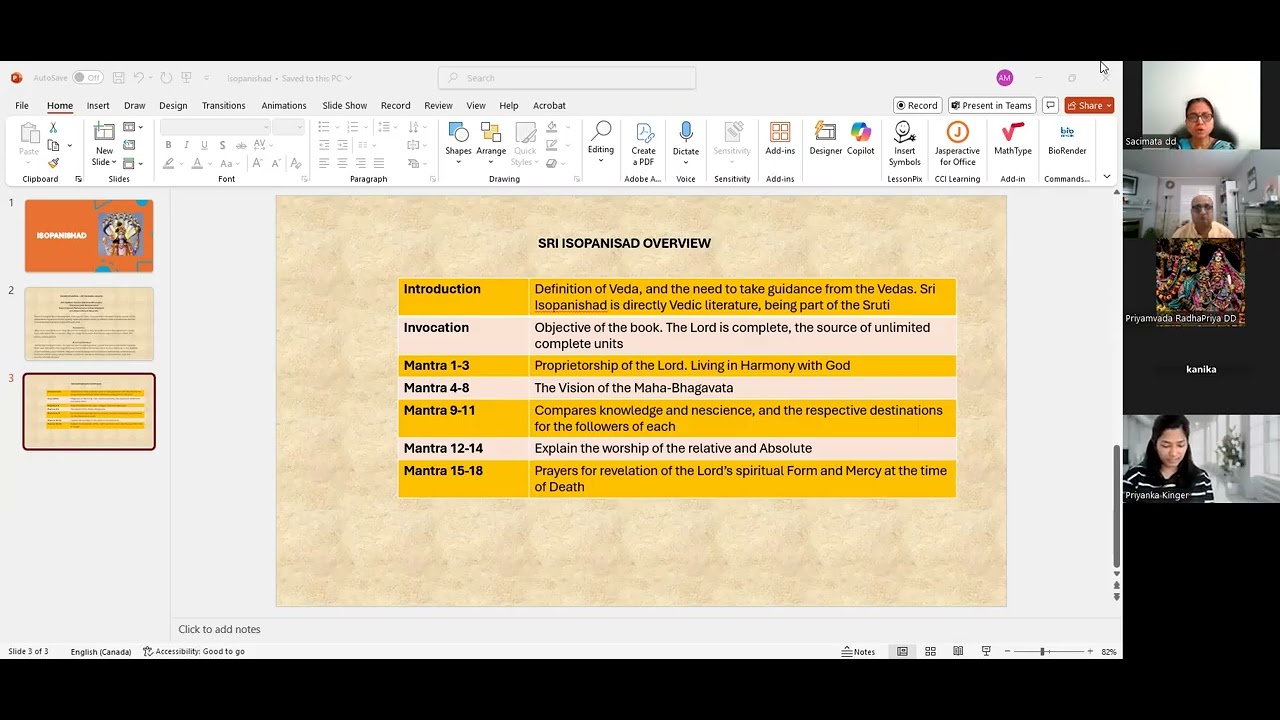Collapse the ribbon display options chevron
1280x720 pixels.
pos(1106,177)
